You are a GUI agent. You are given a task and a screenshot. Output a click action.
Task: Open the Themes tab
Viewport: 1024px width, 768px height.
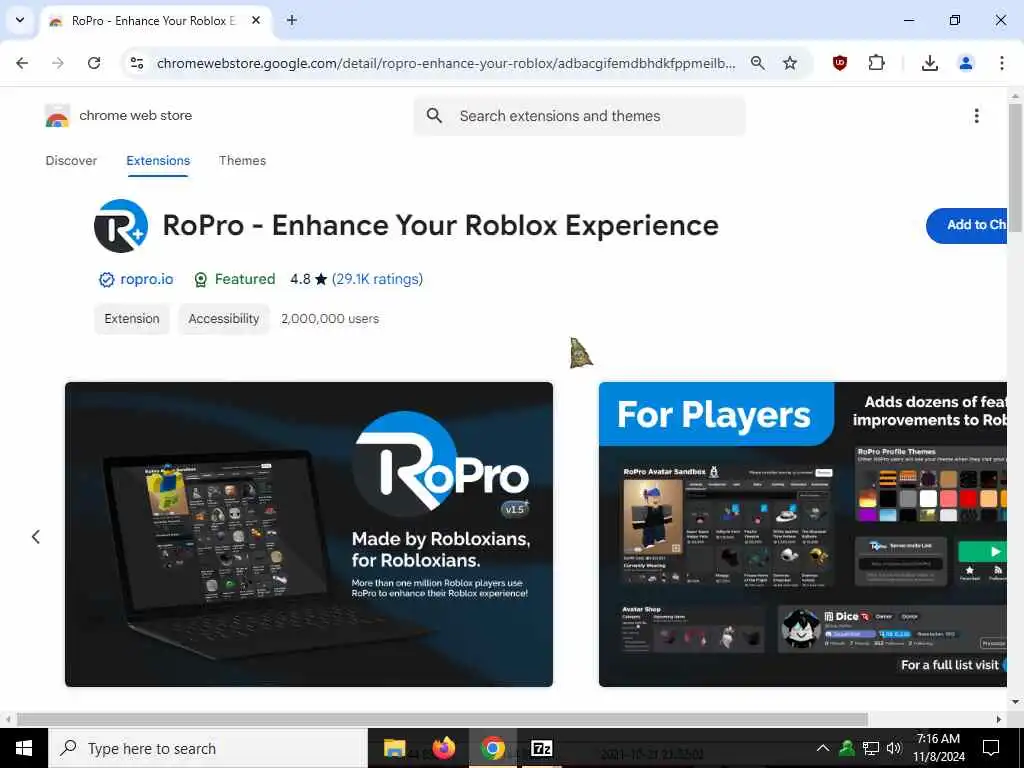(x=242, y=161)
